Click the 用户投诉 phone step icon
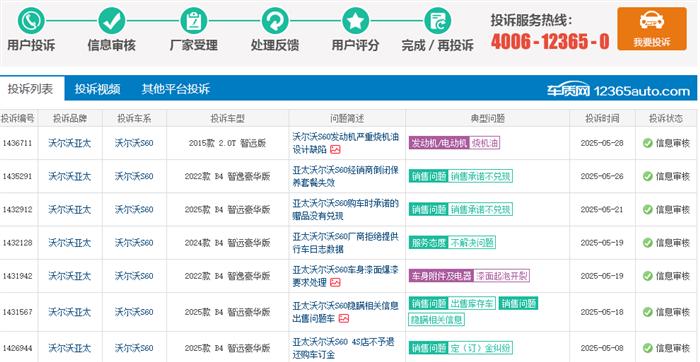700x362 pixels. (31, 21)
